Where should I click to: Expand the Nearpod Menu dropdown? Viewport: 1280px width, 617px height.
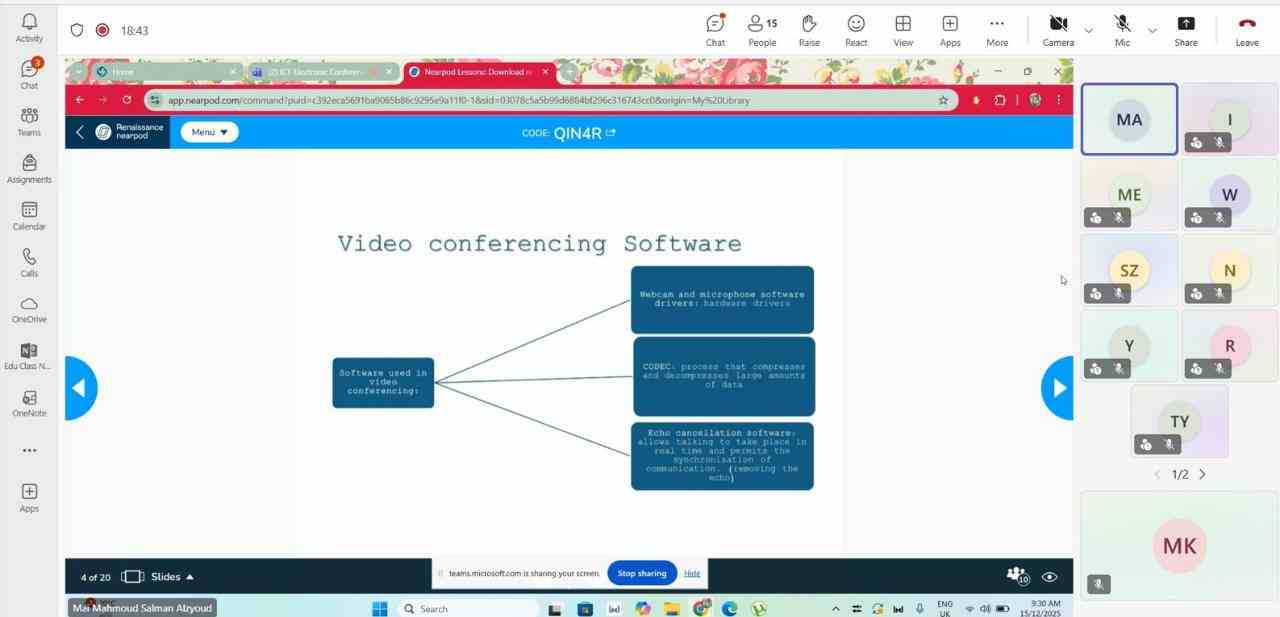point(209,132)
